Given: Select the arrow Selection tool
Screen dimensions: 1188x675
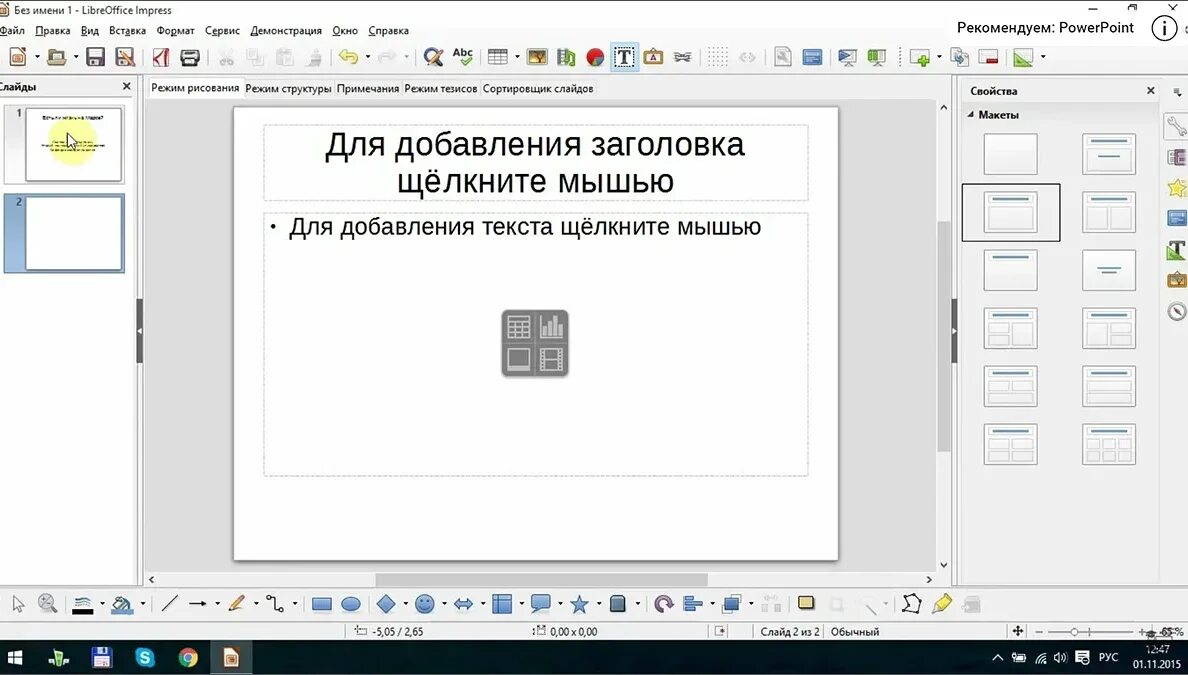Looking at the screenshot, I should coord(18,604).
